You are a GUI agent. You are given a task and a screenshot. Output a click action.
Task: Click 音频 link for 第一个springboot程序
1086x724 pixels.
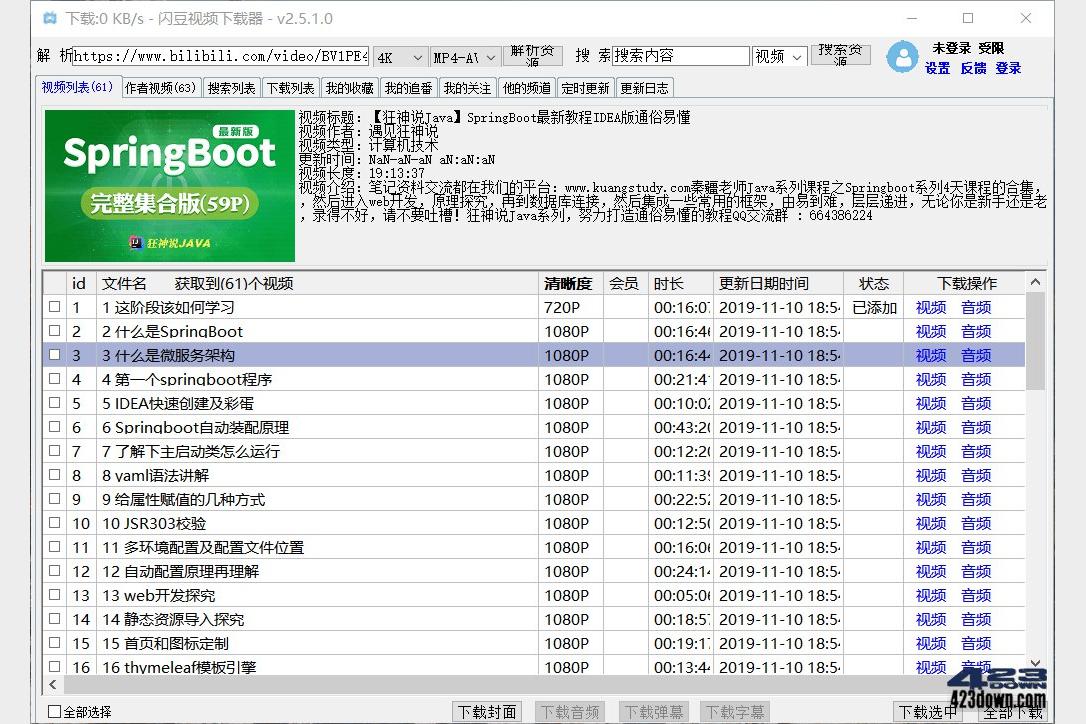pos(976,379)
